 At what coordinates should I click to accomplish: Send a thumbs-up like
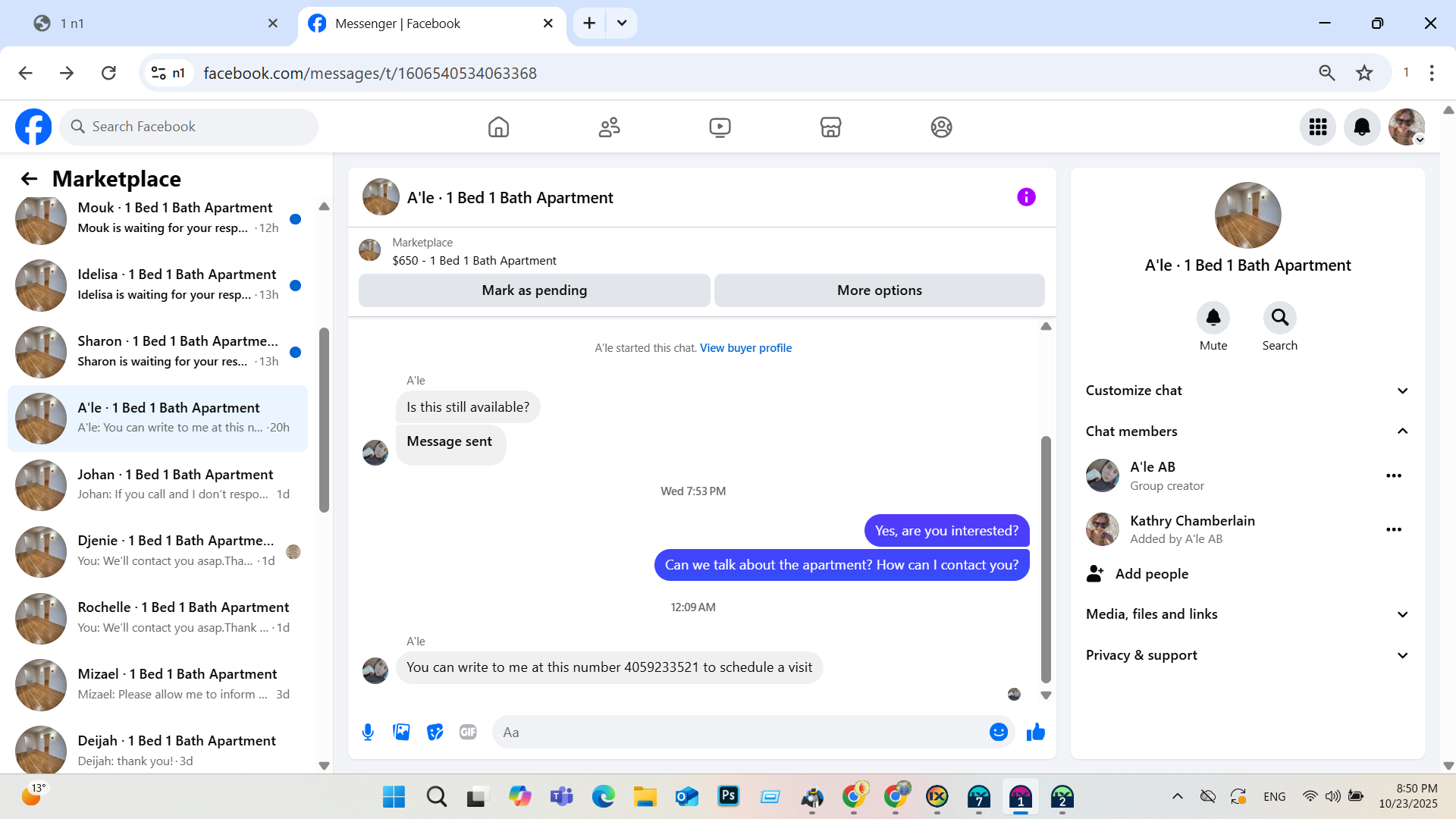pos(1036,732)
